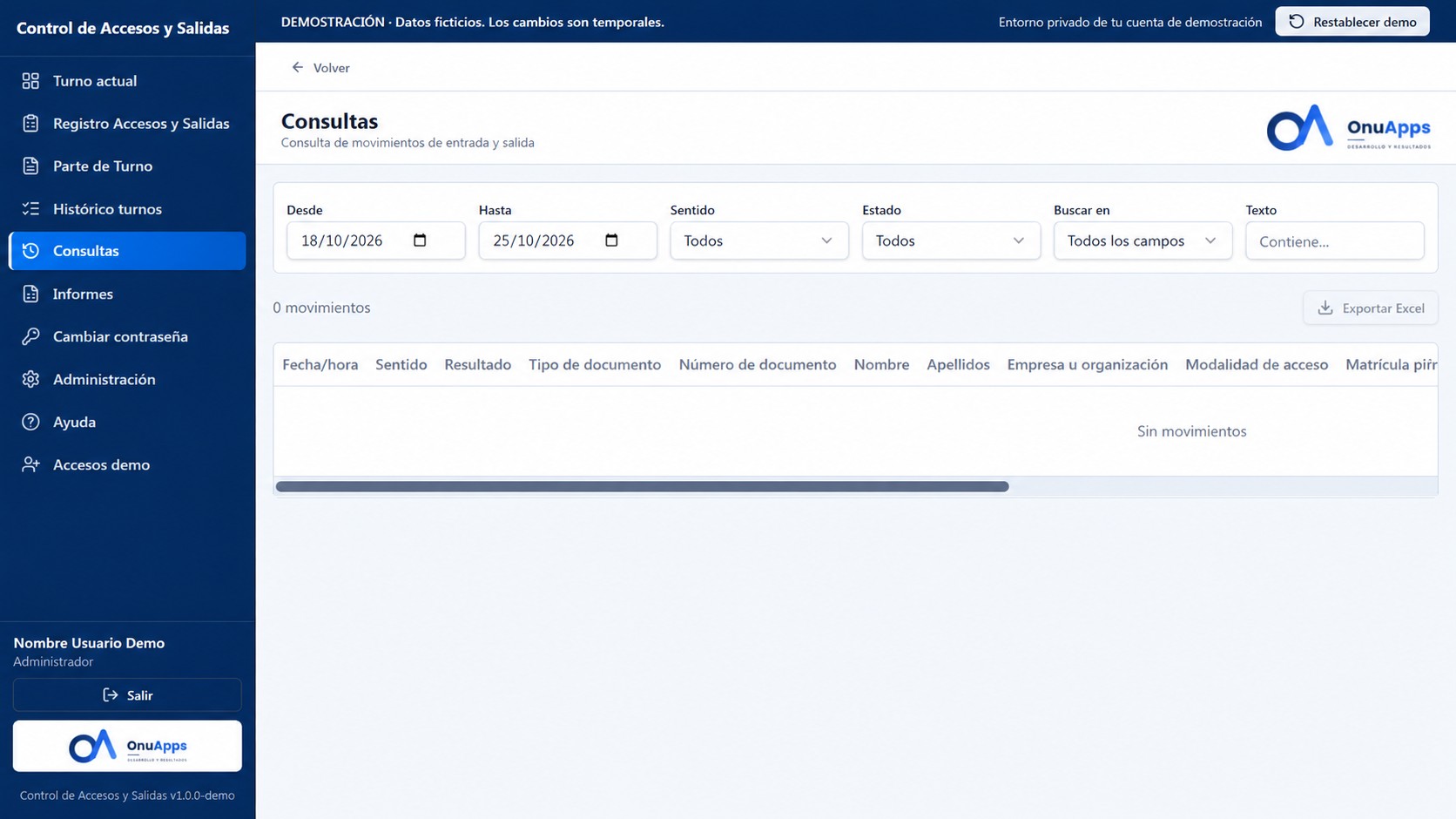Click the '0 movimientos' count text
This screenshot has height=819, width=1456.
pyautogui.click(x=321, y=308)
